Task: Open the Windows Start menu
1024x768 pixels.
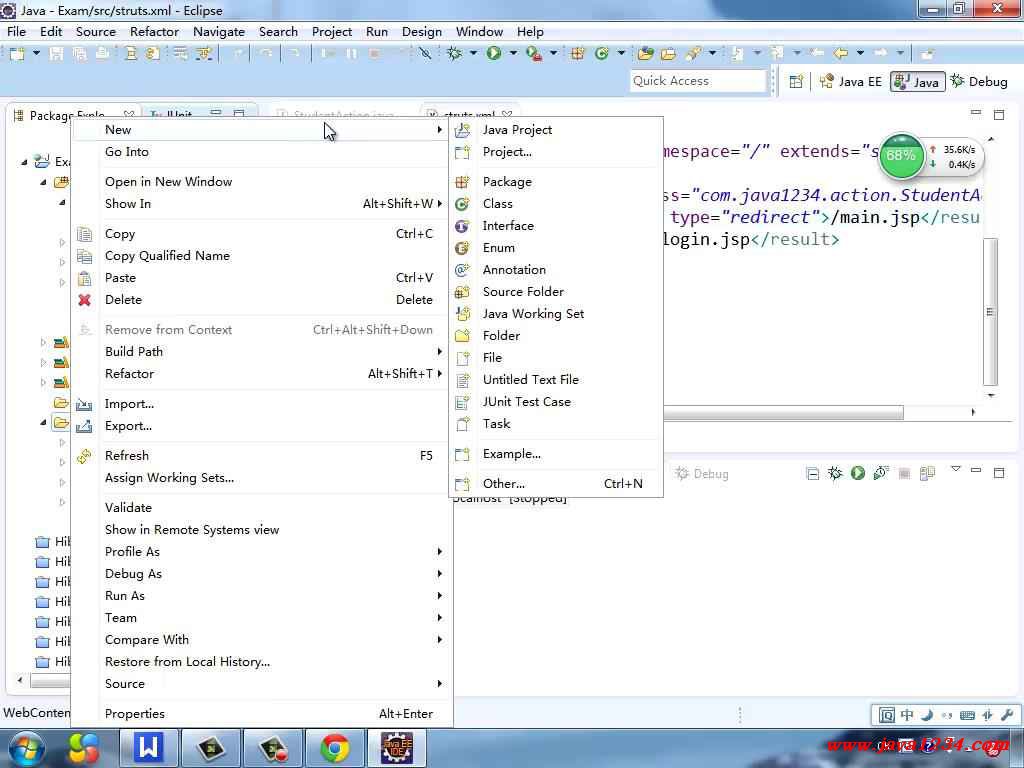Action: pos(26,748)
